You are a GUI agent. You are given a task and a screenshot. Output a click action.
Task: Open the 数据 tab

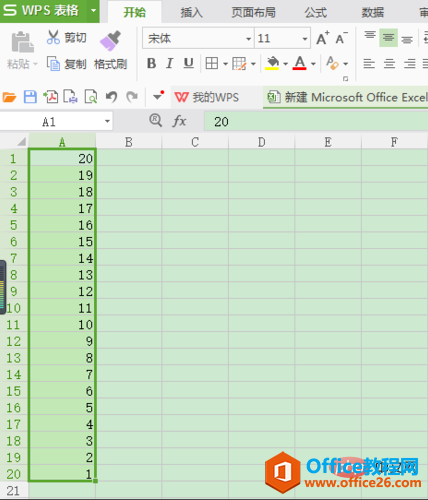(x=373, y=12)
